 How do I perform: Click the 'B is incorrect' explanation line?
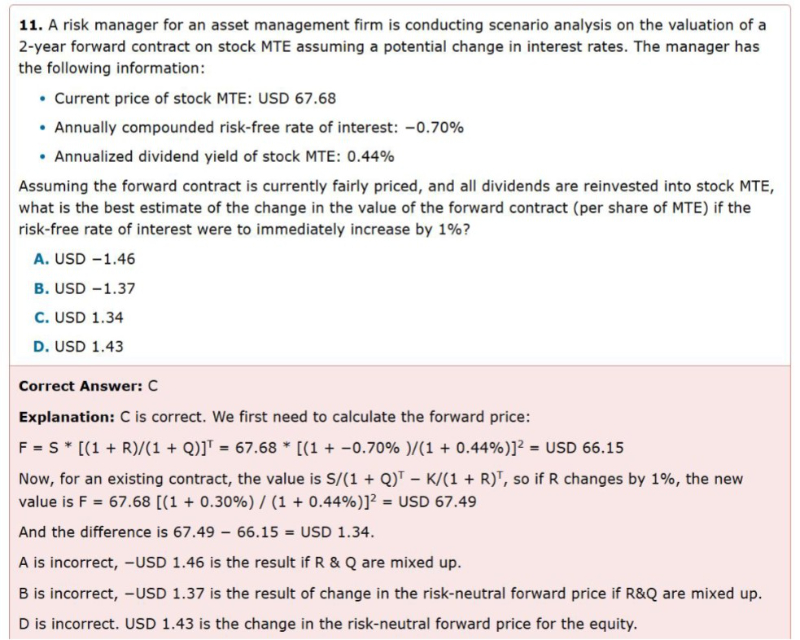coord(390,595)
